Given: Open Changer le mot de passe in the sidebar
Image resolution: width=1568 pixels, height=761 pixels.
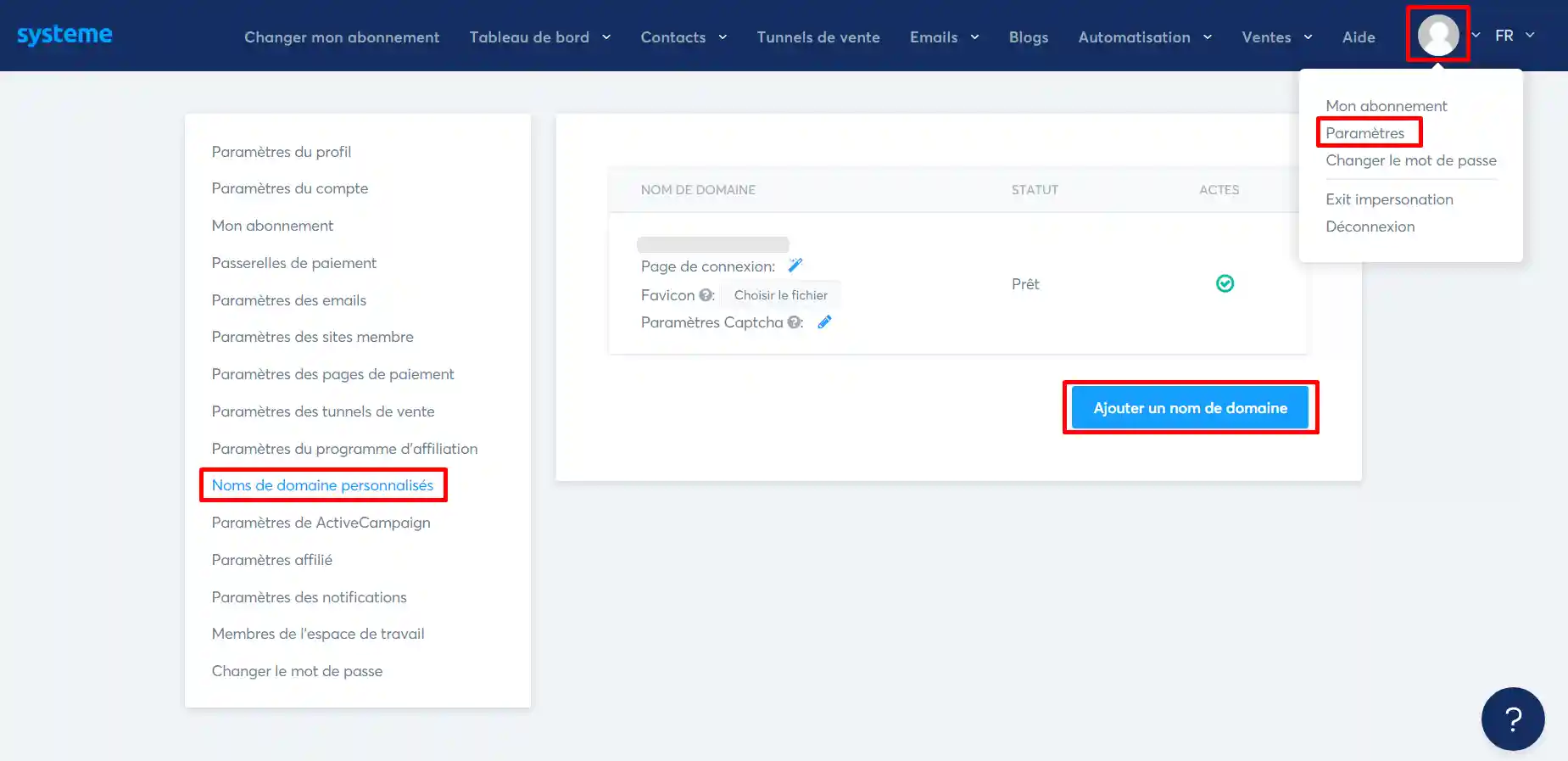Looking at the screenshot, I should click(x=297, y=671).
